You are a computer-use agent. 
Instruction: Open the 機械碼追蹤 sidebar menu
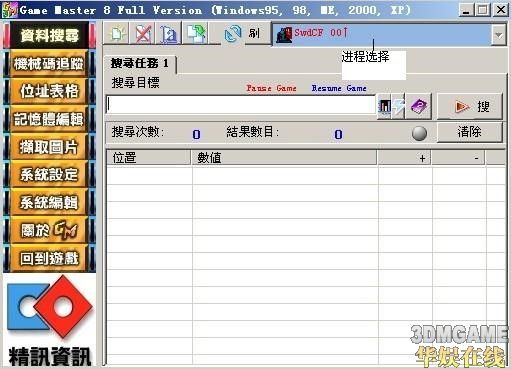coord(49,63)
